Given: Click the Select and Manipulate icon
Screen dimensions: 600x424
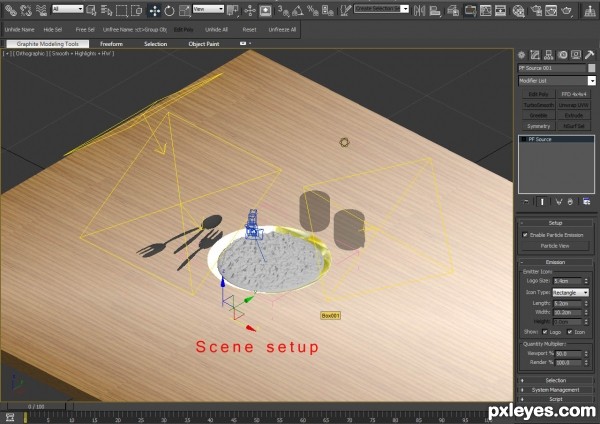Looking at the screenshot, I should [249, 10].
